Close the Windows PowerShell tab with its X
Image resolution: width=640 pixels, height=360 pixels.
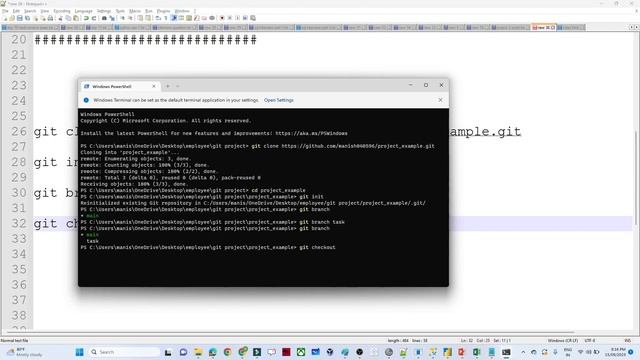[154, 87]
